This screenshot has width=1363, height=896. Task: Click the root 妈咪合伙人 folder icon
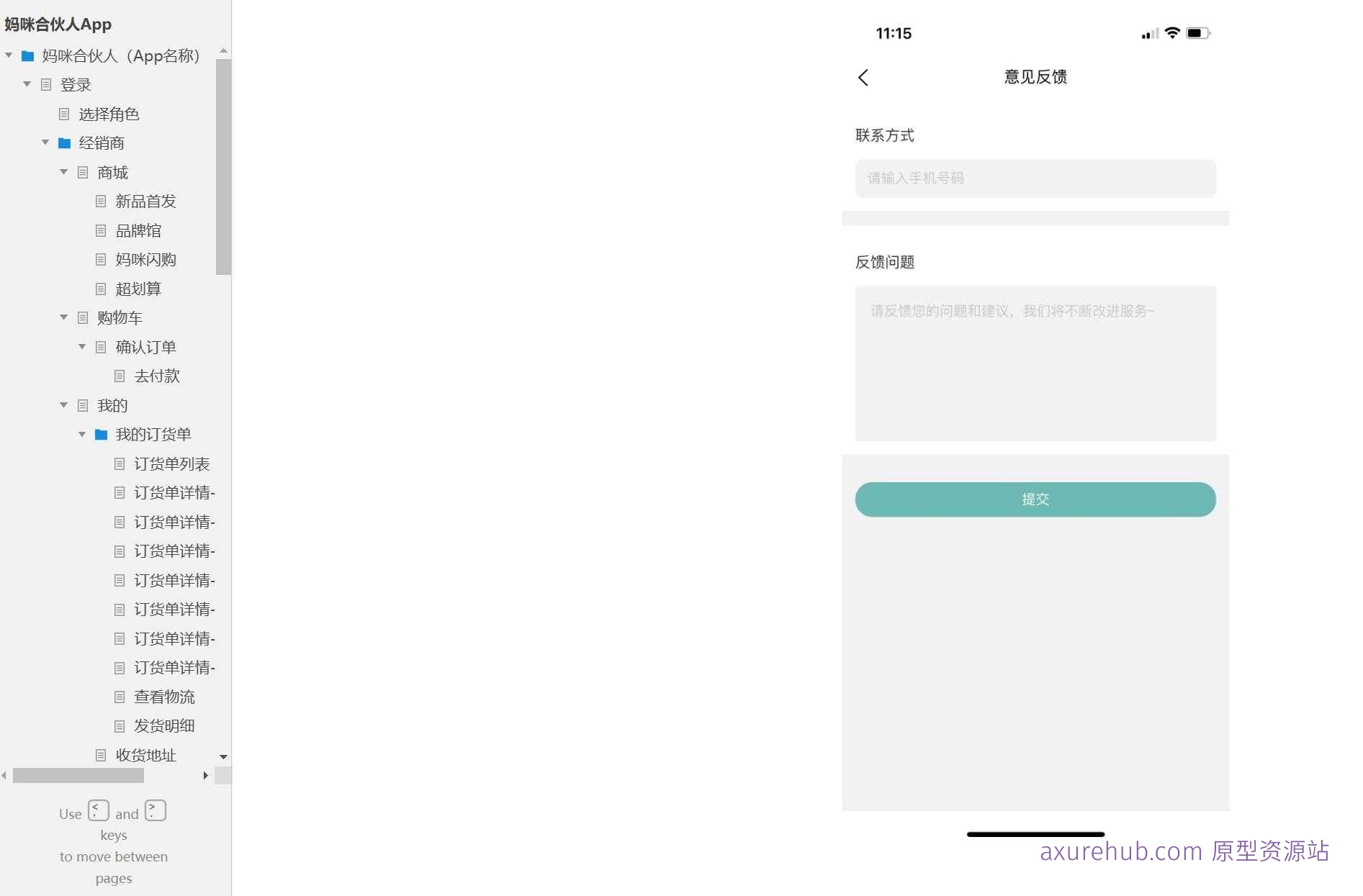27,56
